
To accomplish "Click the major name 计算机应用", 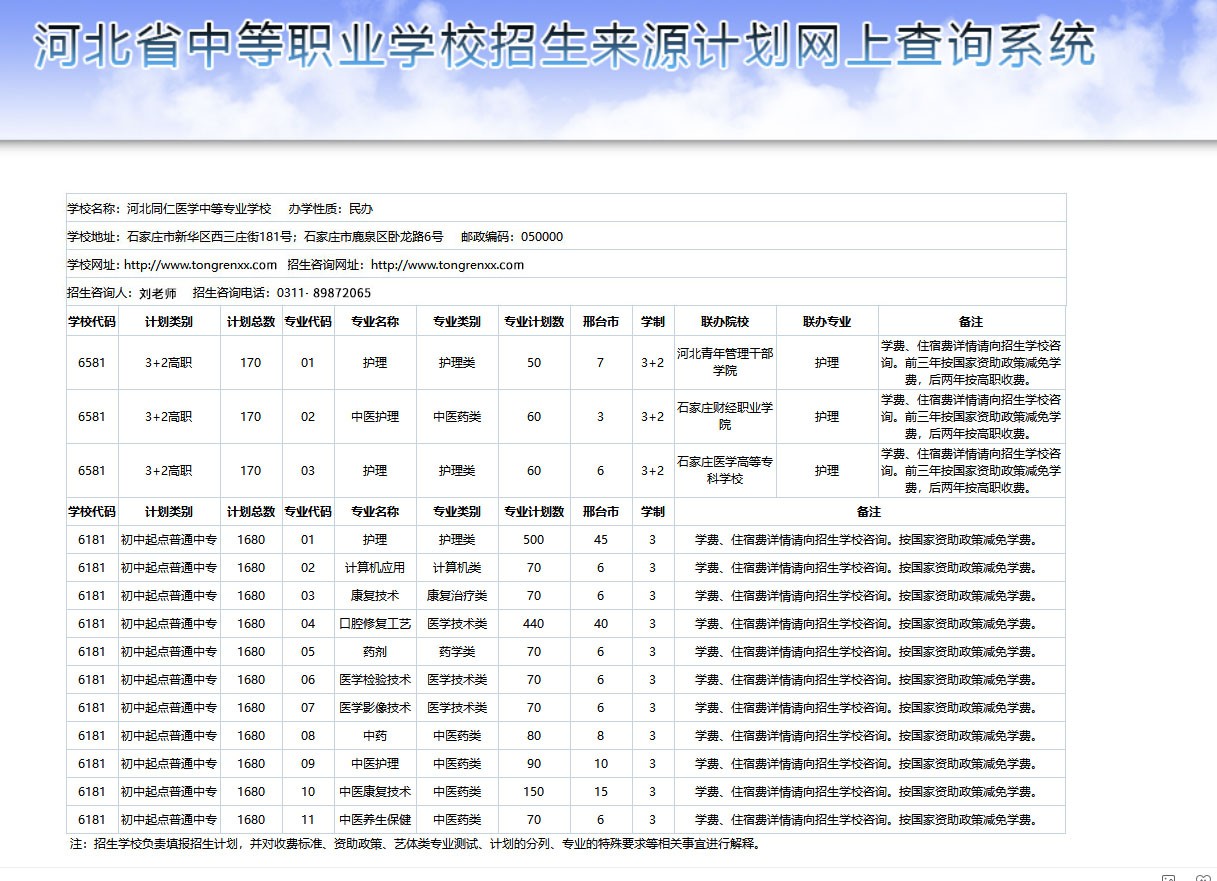I will [x=375, y=568].
